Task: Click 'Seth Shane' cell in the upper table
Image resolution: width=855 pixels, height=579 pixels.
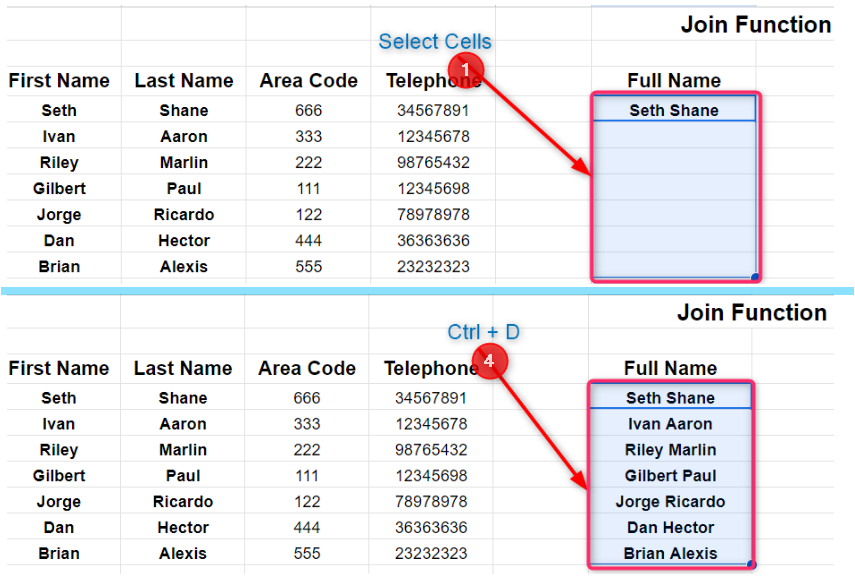Action: pos(673,110)
